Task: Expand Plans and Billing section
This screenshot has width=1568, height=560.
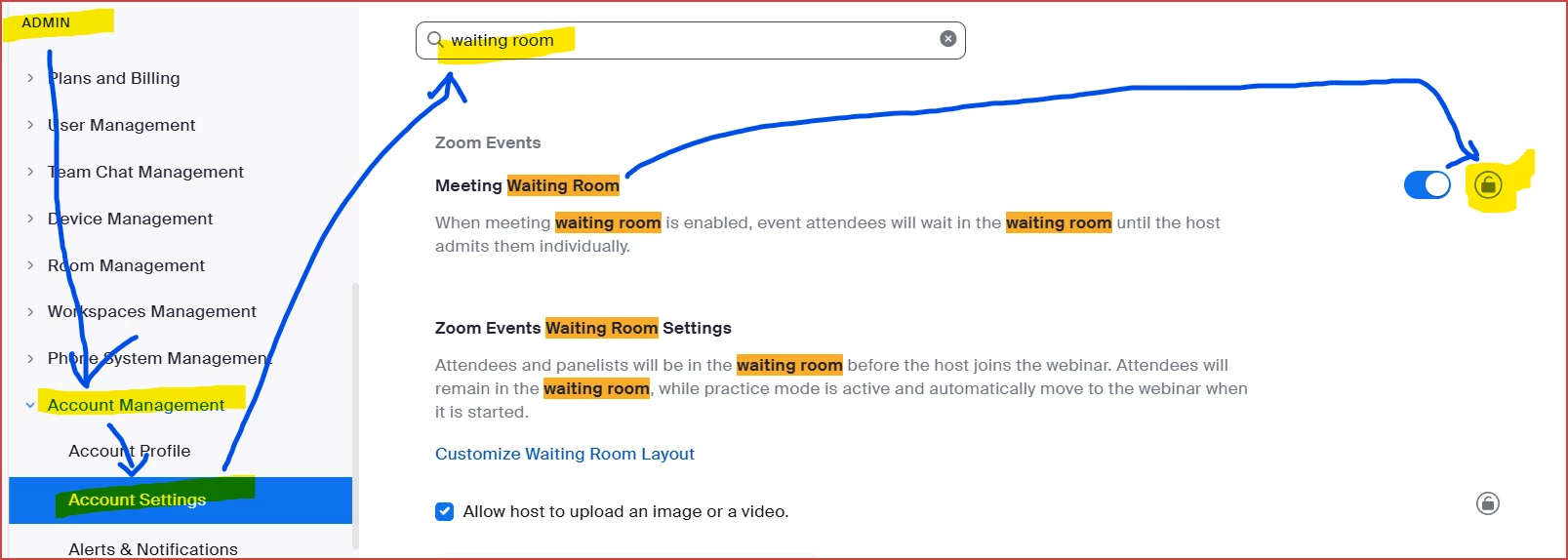Action: tap(30, 78)
